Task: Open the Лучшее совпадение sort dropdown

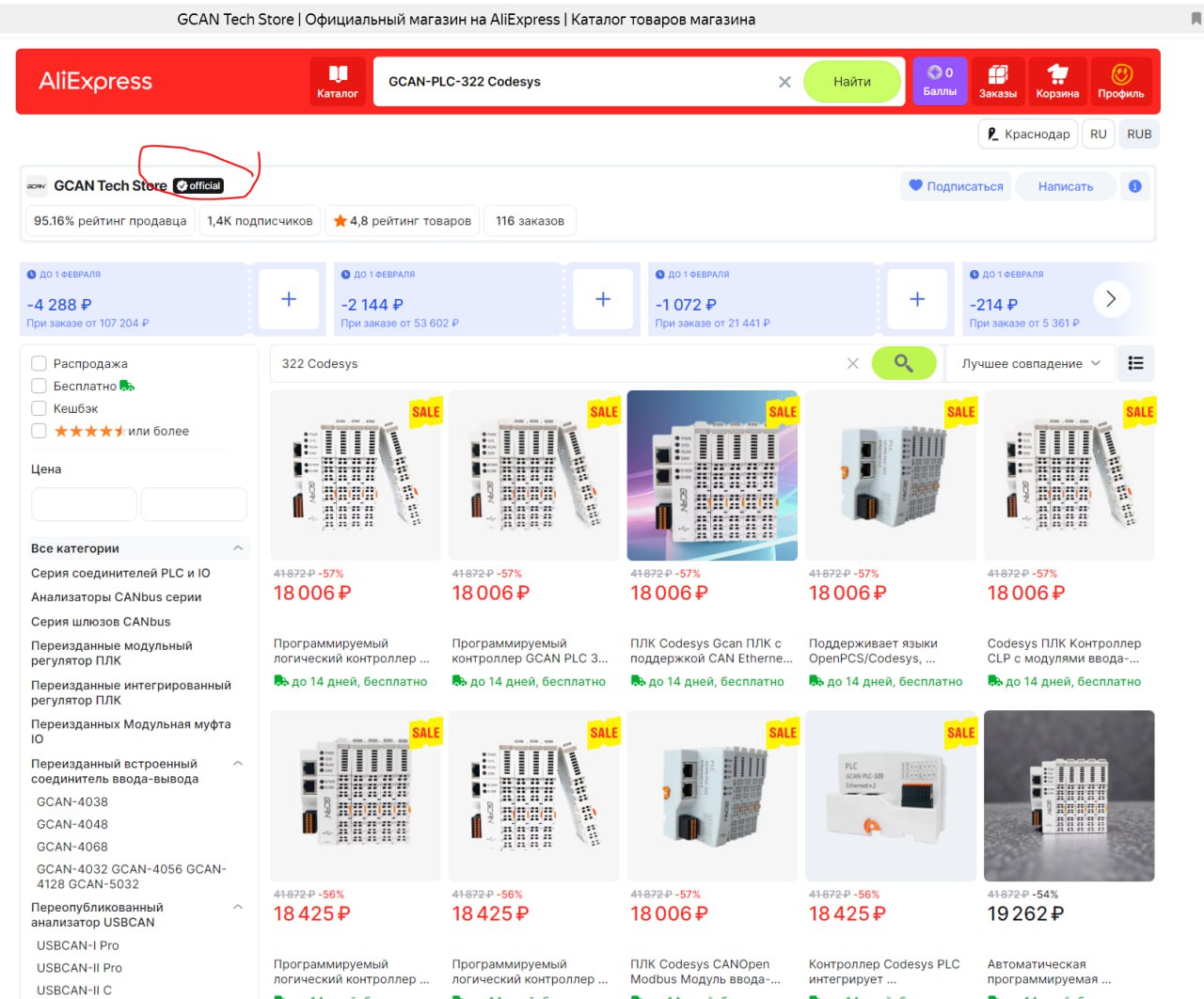Action: coord(1030,364)
